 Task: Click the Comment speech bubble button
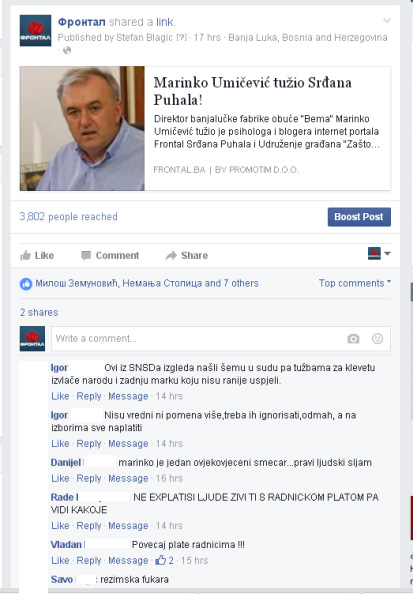(110, 255)
